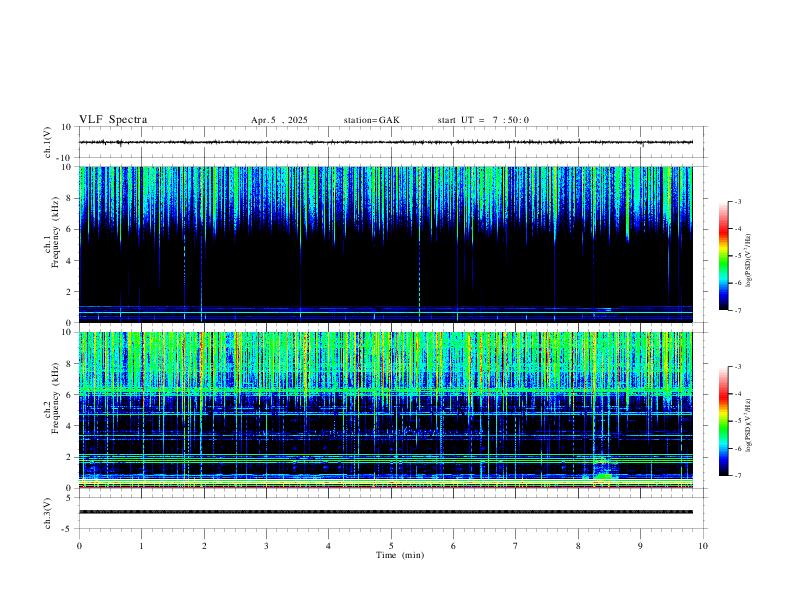Click the time axis tick label "4"

click(x=329, y=546)
